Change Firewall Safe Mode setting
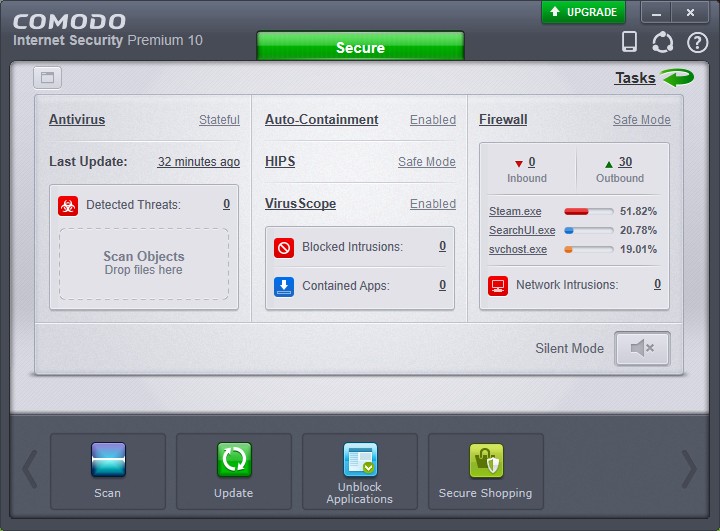720x531 pixels. 642,120
